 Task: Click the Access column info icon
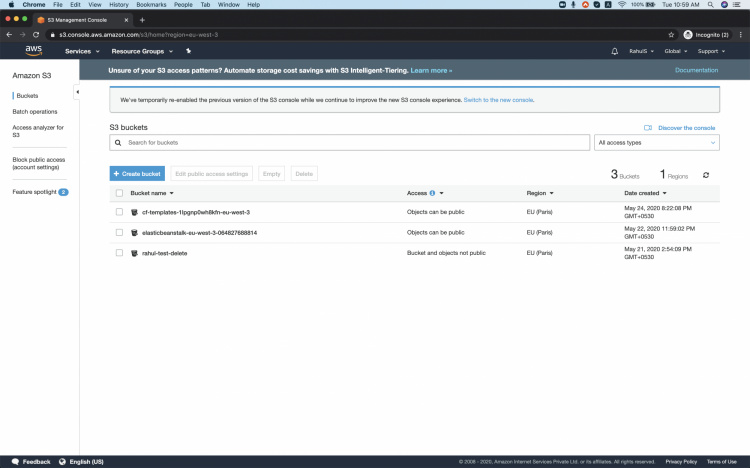coord(432,193)
